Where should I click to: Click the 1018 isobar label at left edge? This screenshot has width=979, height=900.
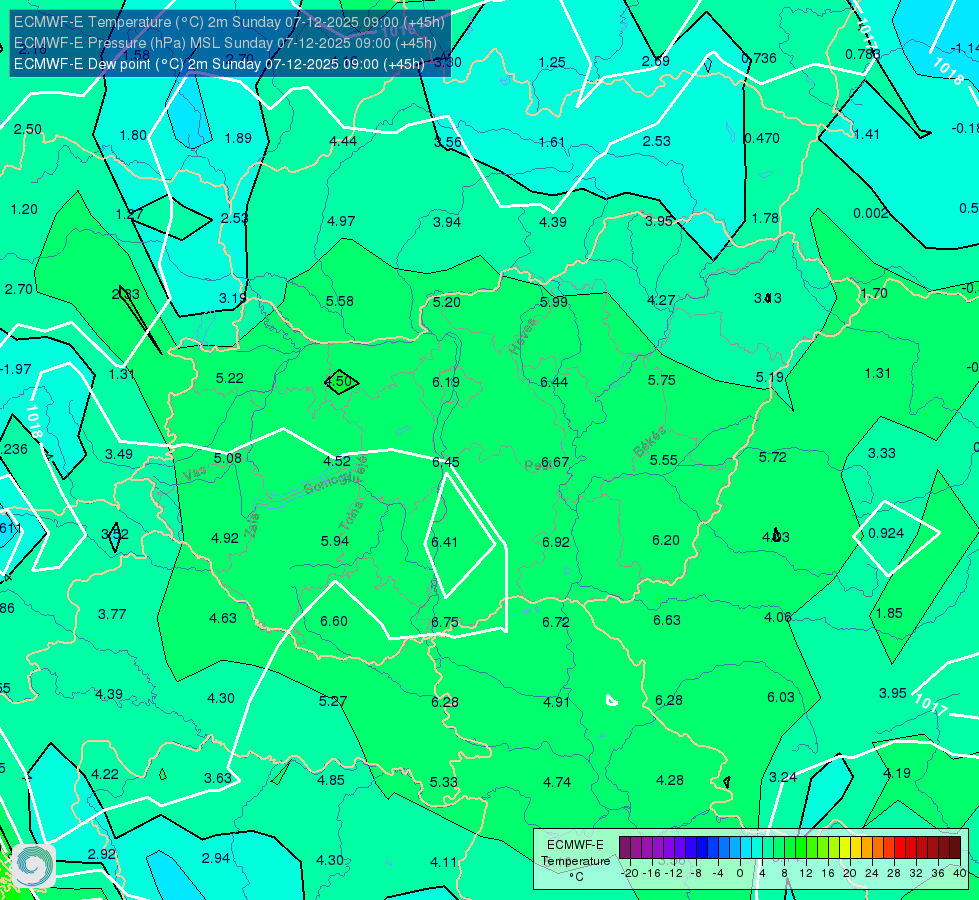click(34, 422)
